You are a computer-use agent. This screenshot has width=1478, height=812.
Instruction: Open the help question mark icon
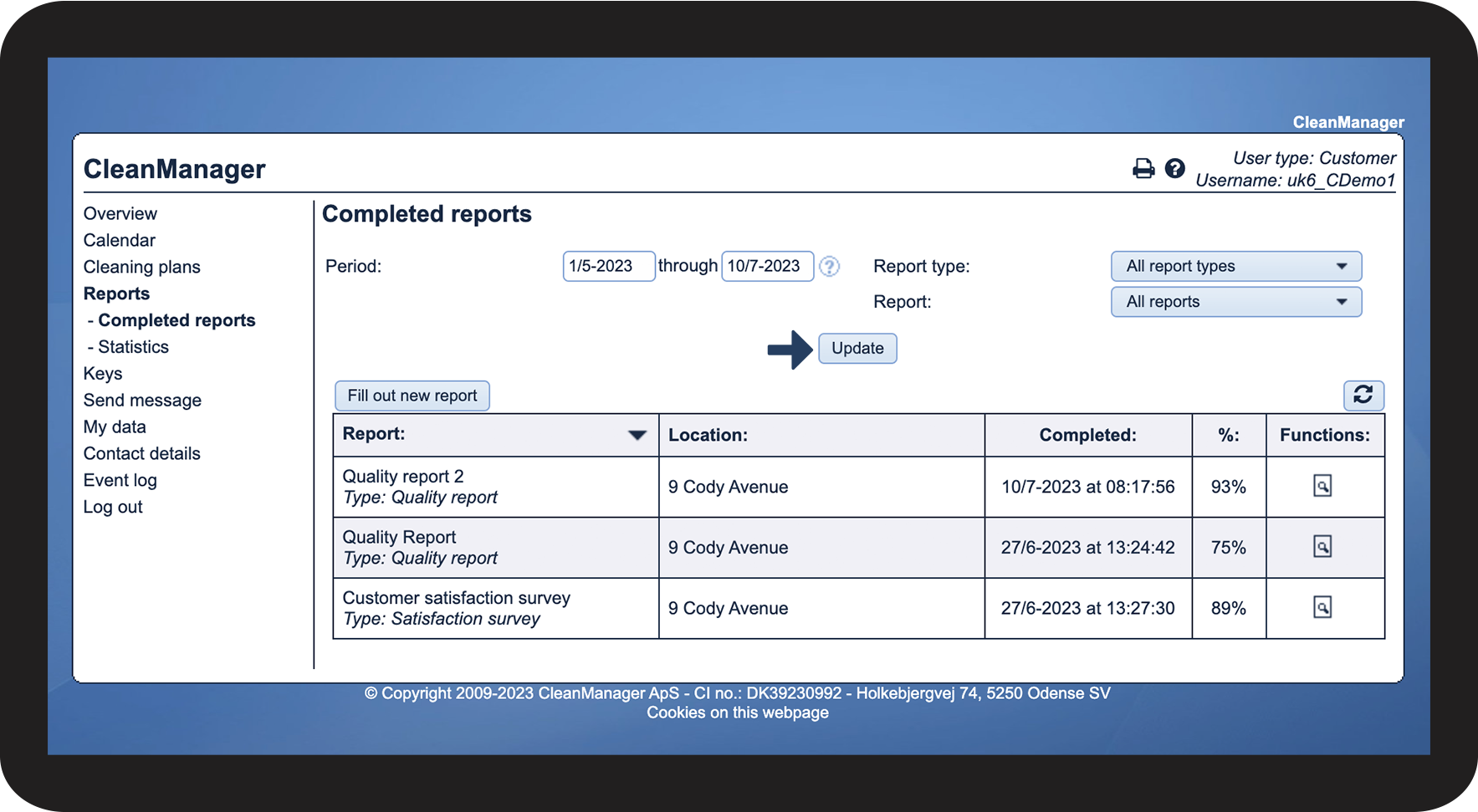click(x=1174, y=169)
